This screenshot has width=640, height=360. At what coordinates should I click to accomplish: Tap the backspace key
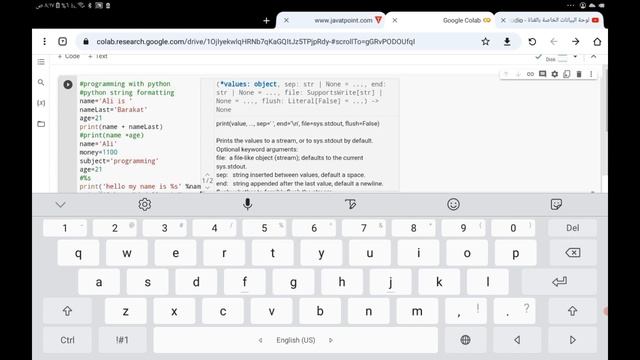pyautogui.click(x=573, y=253)
